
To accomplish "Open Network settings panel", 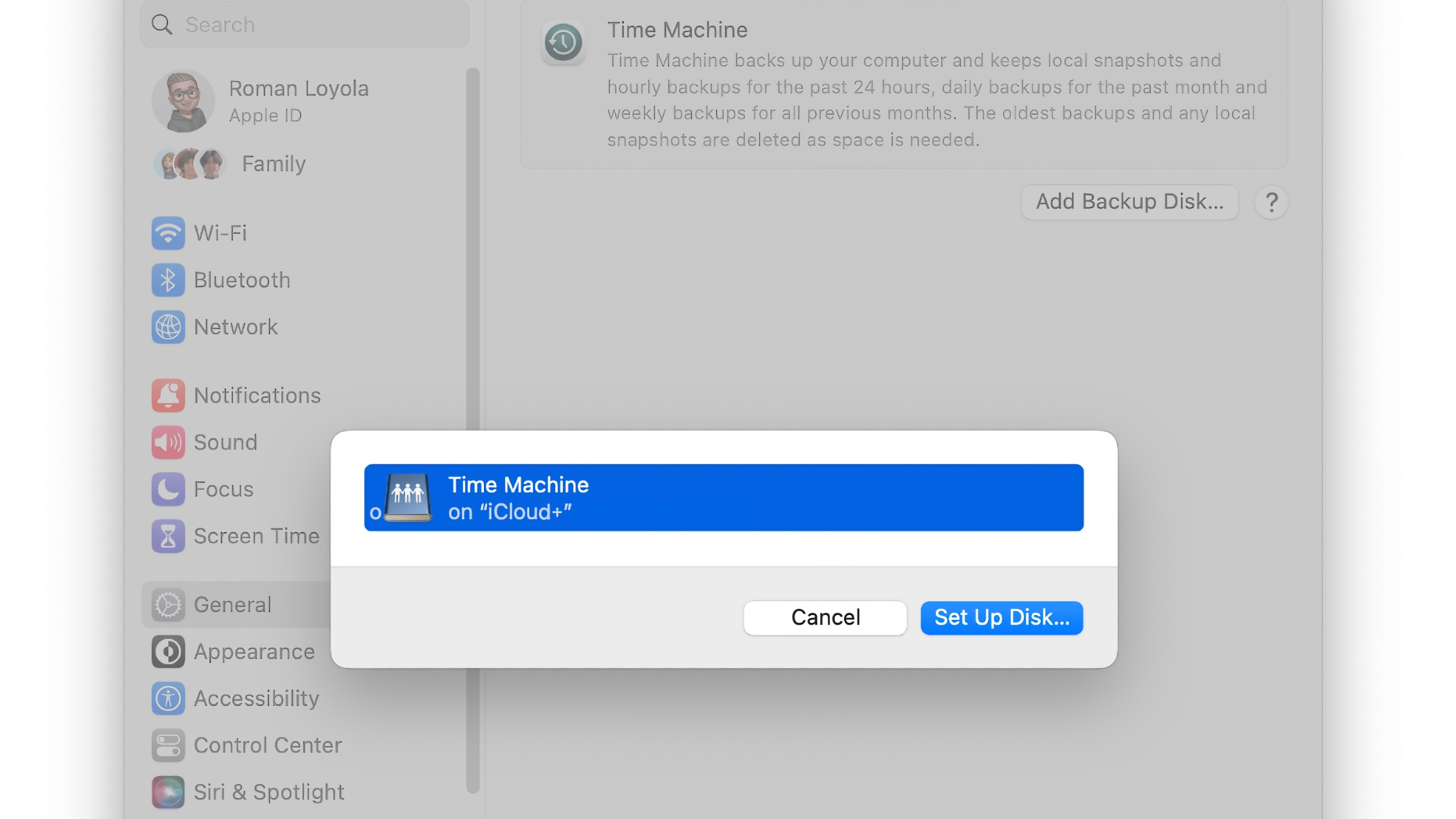I will (x=234, y=326).
